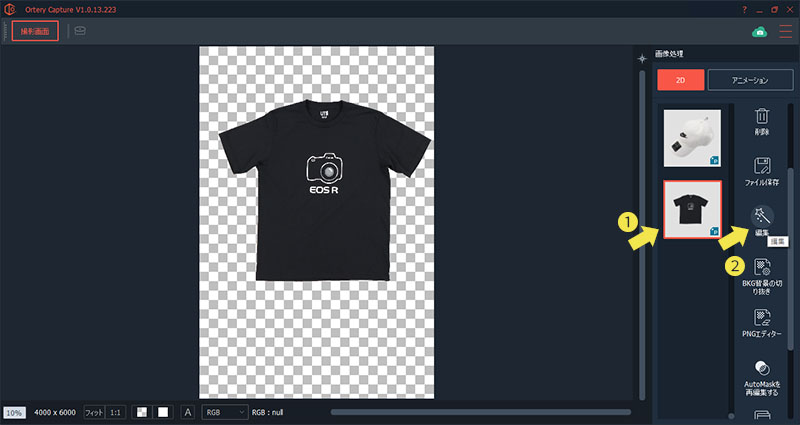
Task: Click the help question mark icon
Action: [744, 9]
